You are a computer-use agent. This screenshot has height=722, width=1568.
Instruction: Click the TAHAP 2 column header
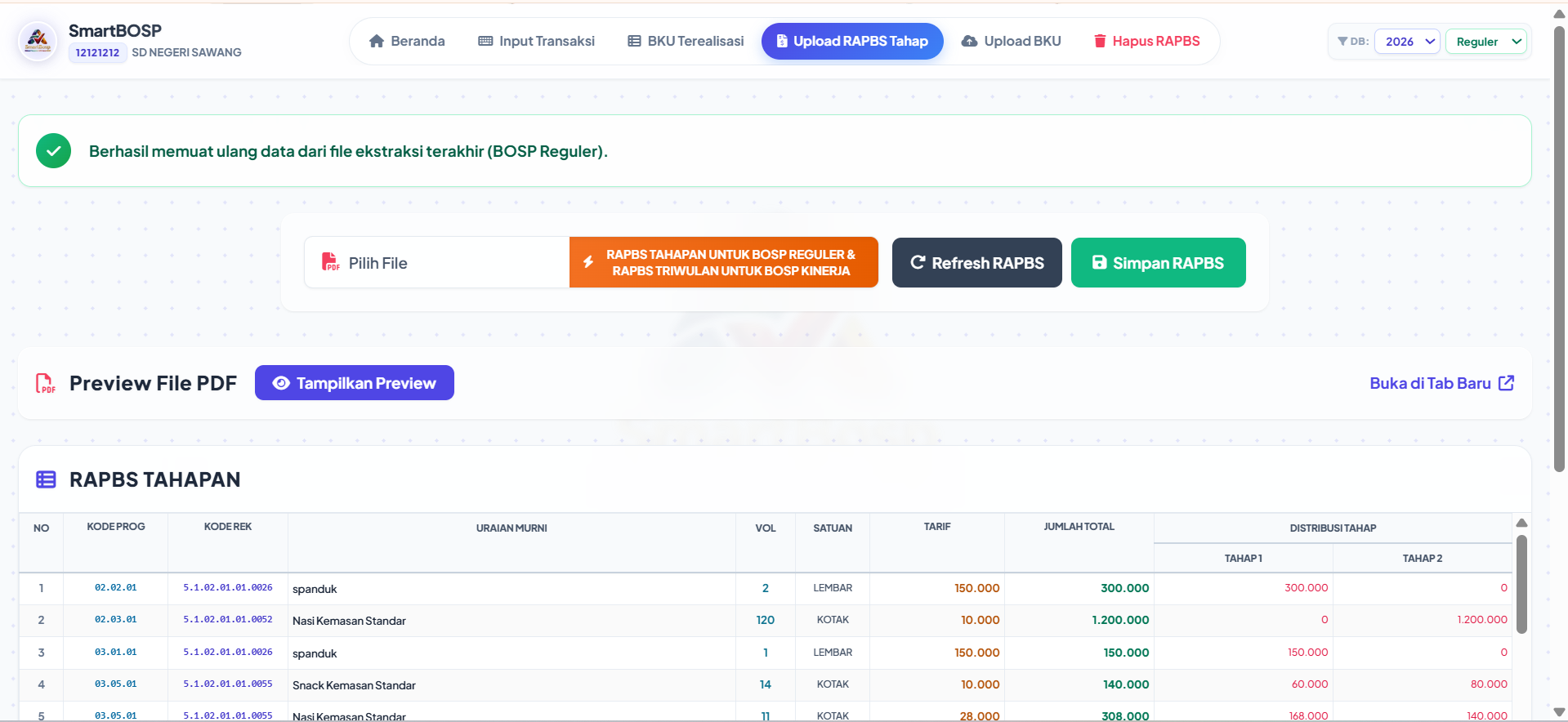click(x=1422, y=559)
